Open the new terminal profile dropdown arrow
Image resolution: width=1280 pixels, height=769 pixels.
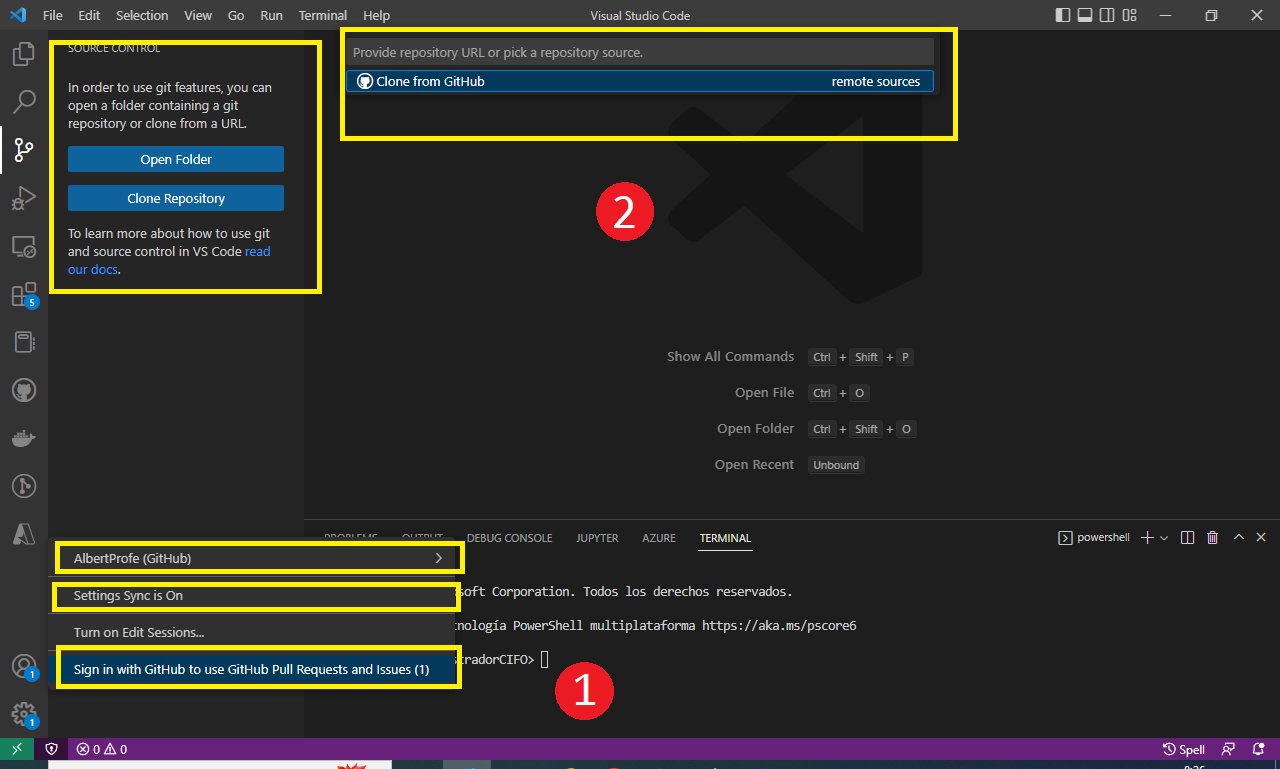pyautogui.click(x=1164, y=538)
